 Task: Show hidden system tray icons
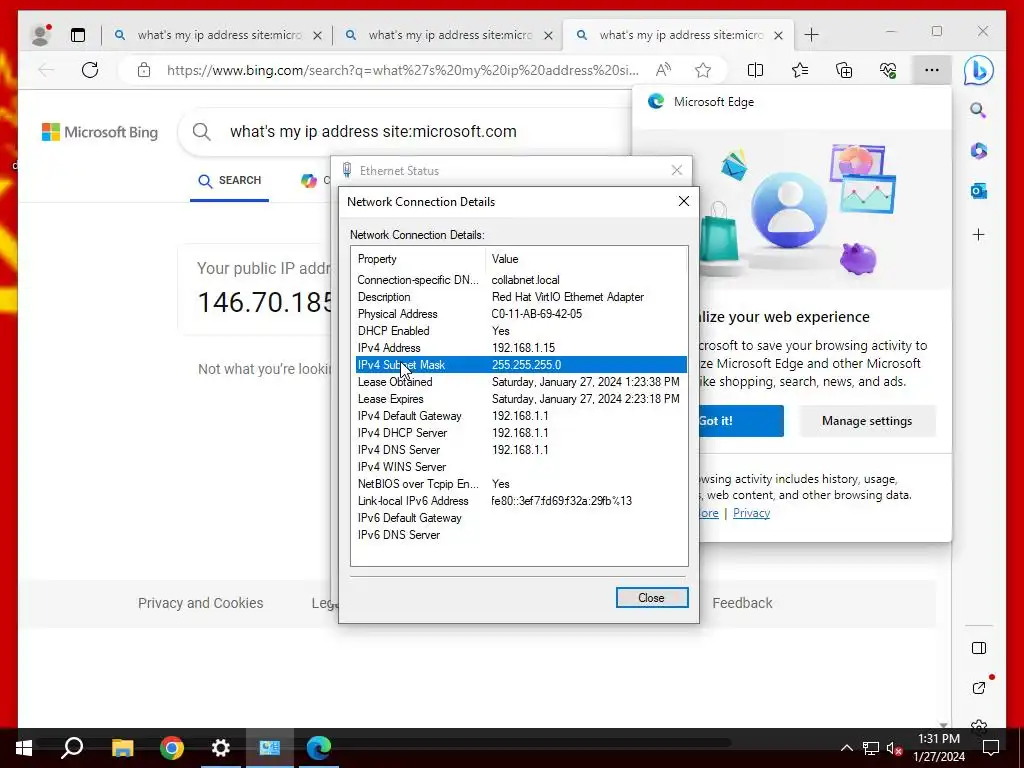pos(846,748)
